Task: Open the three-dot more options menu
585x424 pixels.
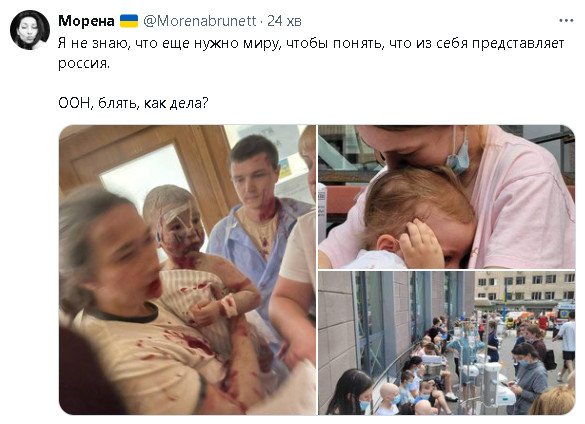Action: (566, 21)
